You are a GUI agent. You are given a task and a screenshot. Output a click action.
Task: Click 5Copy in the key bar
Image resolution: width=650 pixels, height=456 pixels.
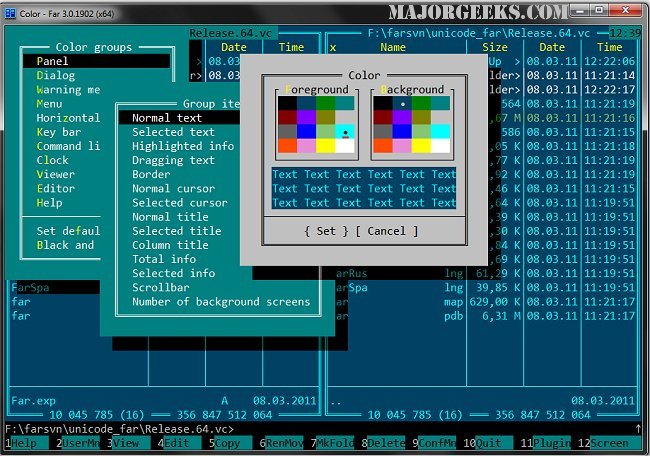(229, 443)
